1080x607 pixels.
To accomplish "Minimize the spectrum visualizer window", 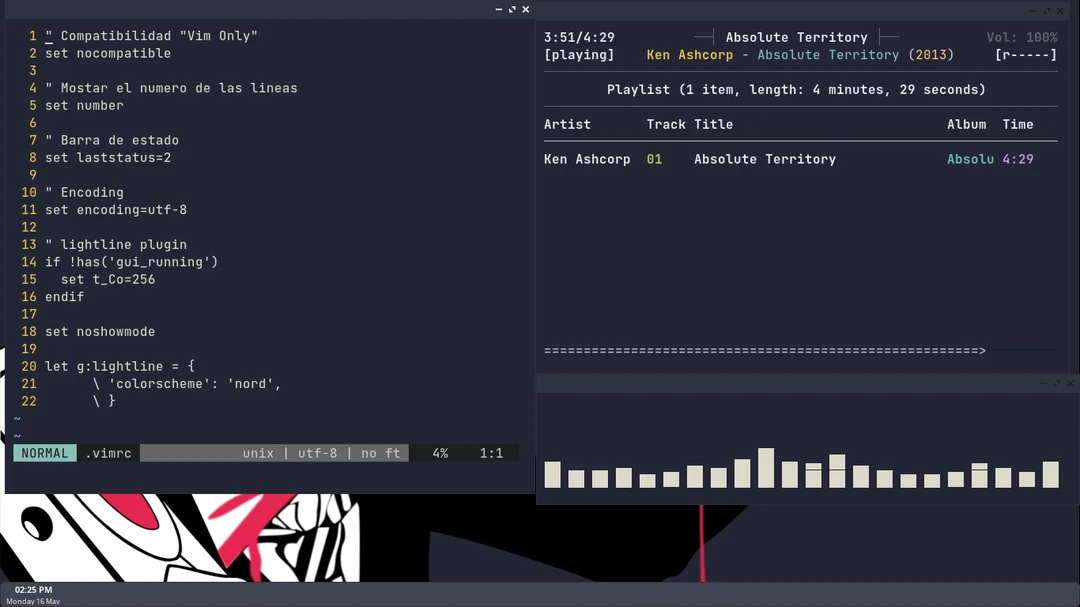I will 1044,382.
